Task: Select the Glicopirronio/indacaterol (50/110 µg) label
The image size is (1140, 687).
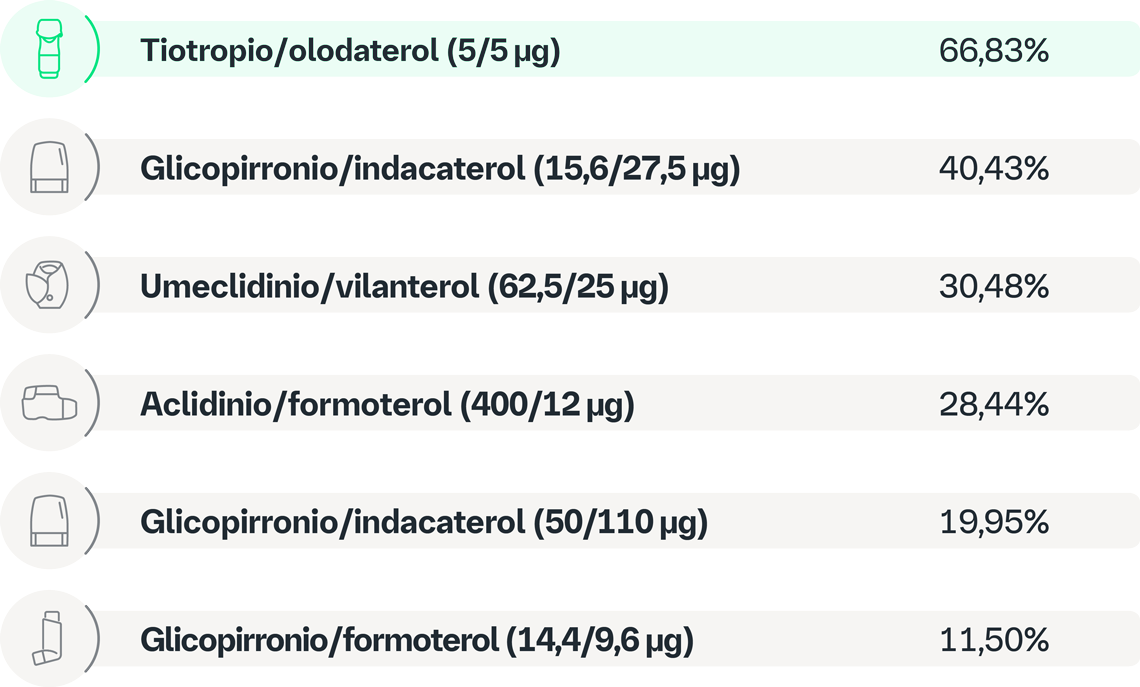Action: pyautogui.click(x=424, y=523)
